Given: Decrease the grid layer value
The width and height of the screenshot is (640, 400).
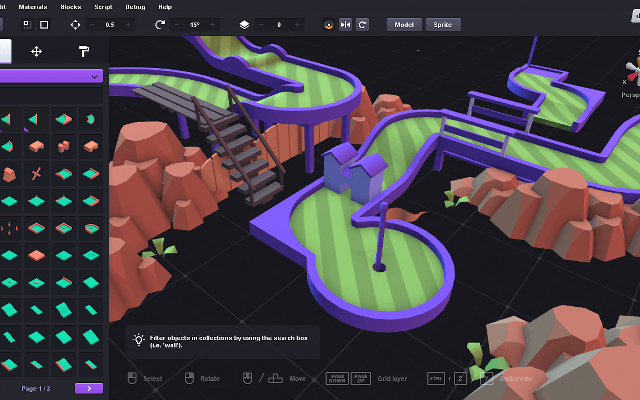Looking at the screenshot, I should click(261, 25).
